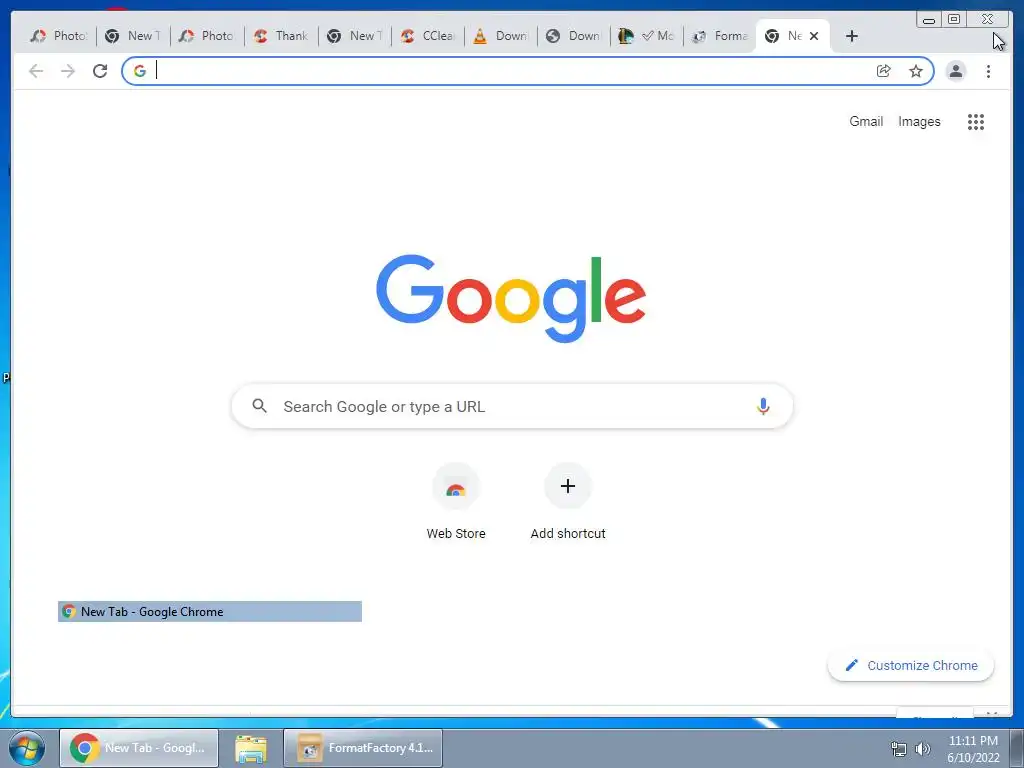Switch to the VLC Download tab

(x=501, y=36)
